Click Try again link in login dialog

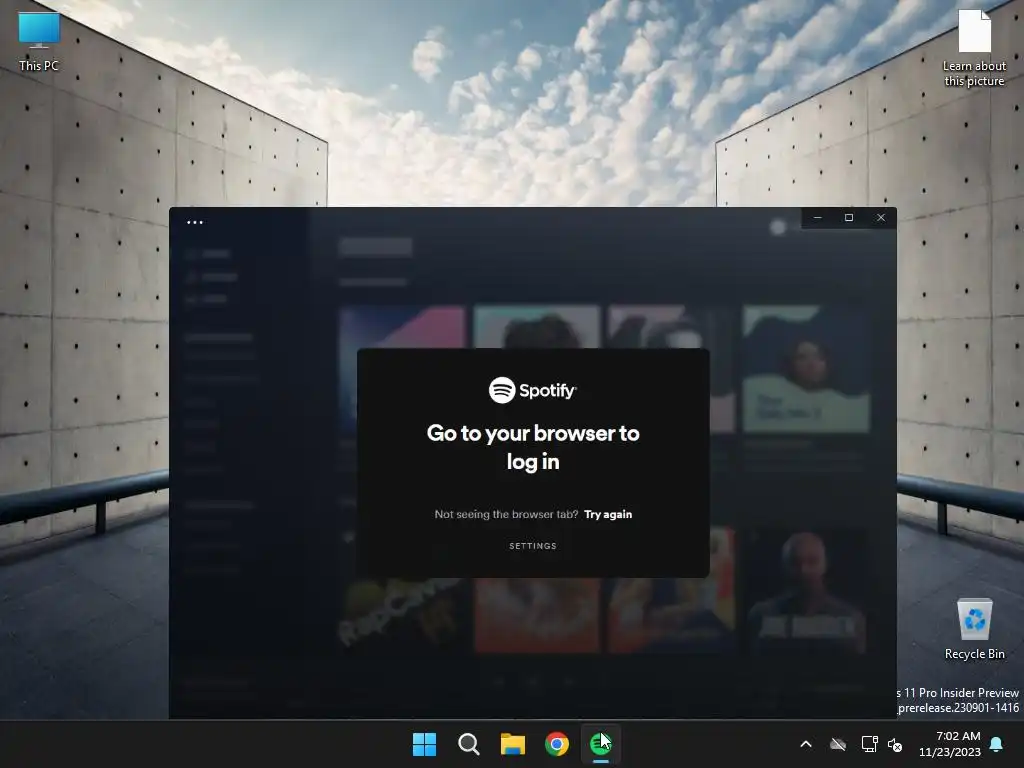[x=607, y=515]
